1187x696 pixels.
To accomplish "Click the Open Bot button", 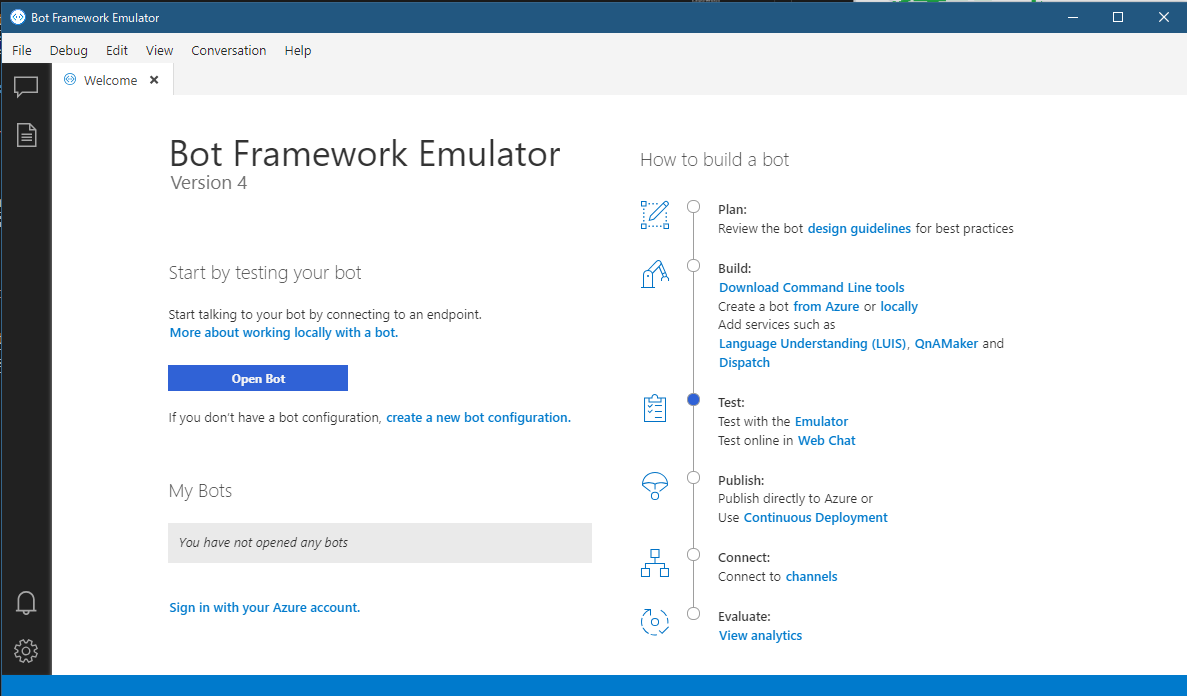I will (x=258, y=379).
